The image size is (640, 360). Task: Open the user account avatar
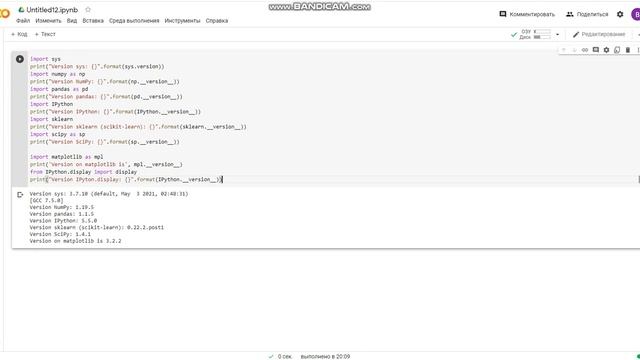pos(636,14)
